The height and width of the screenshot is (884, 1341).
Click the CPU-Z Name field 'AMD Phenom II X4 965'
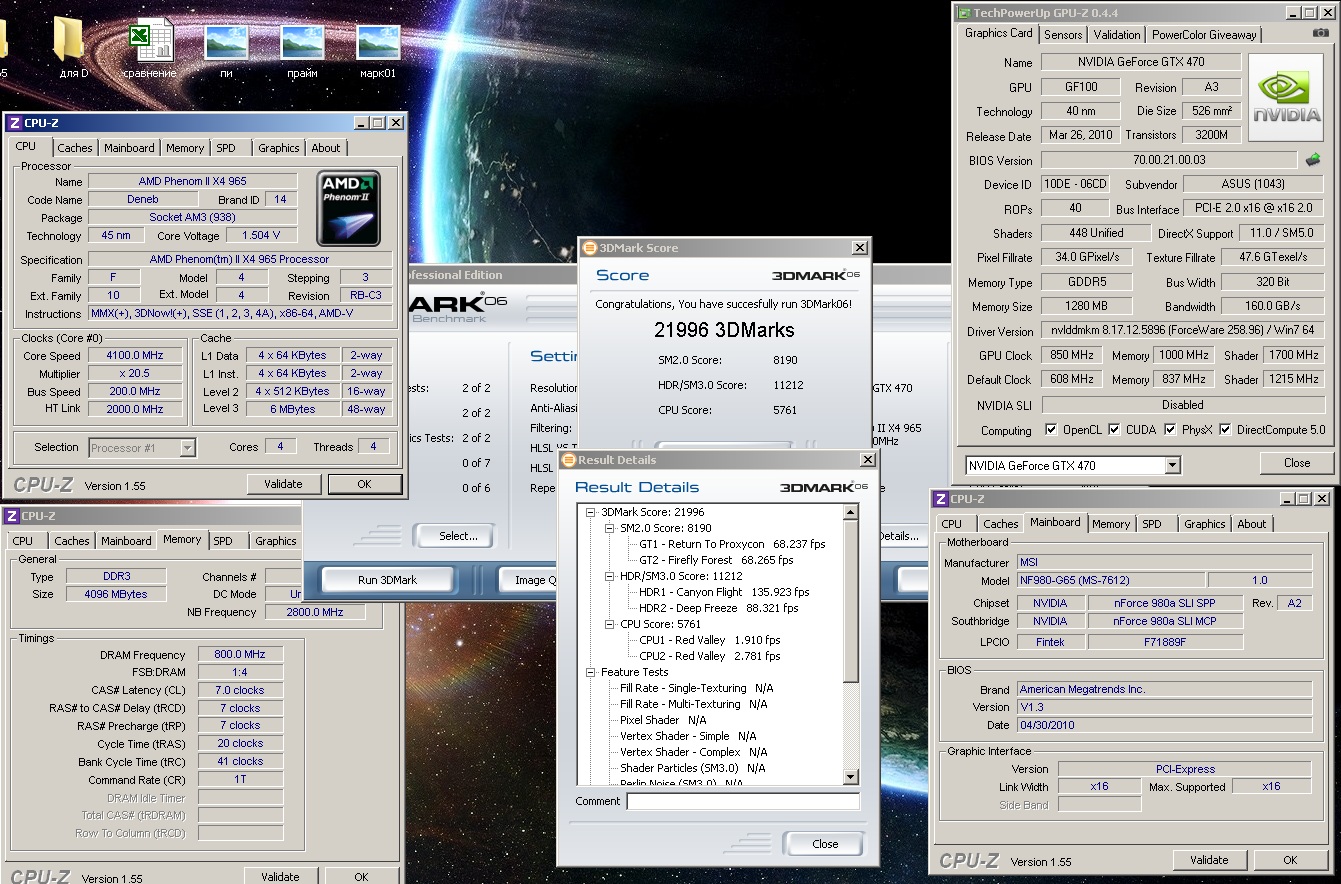tap(192, 181)
